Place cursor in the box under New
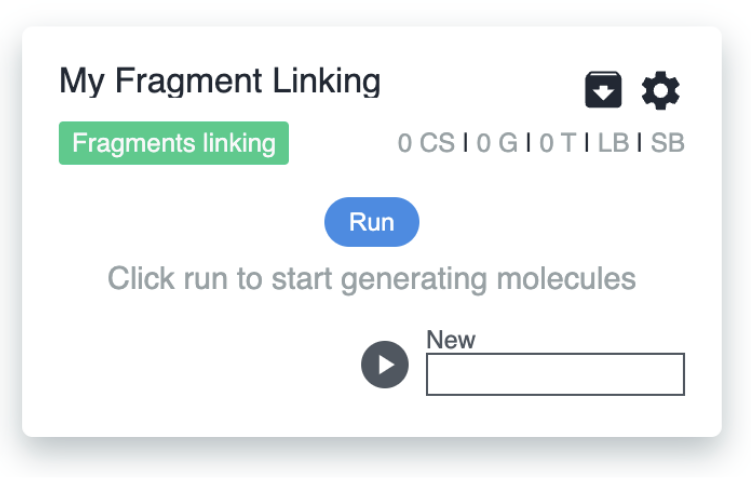This screenshot has height=478, width=751. pos(555,375)
